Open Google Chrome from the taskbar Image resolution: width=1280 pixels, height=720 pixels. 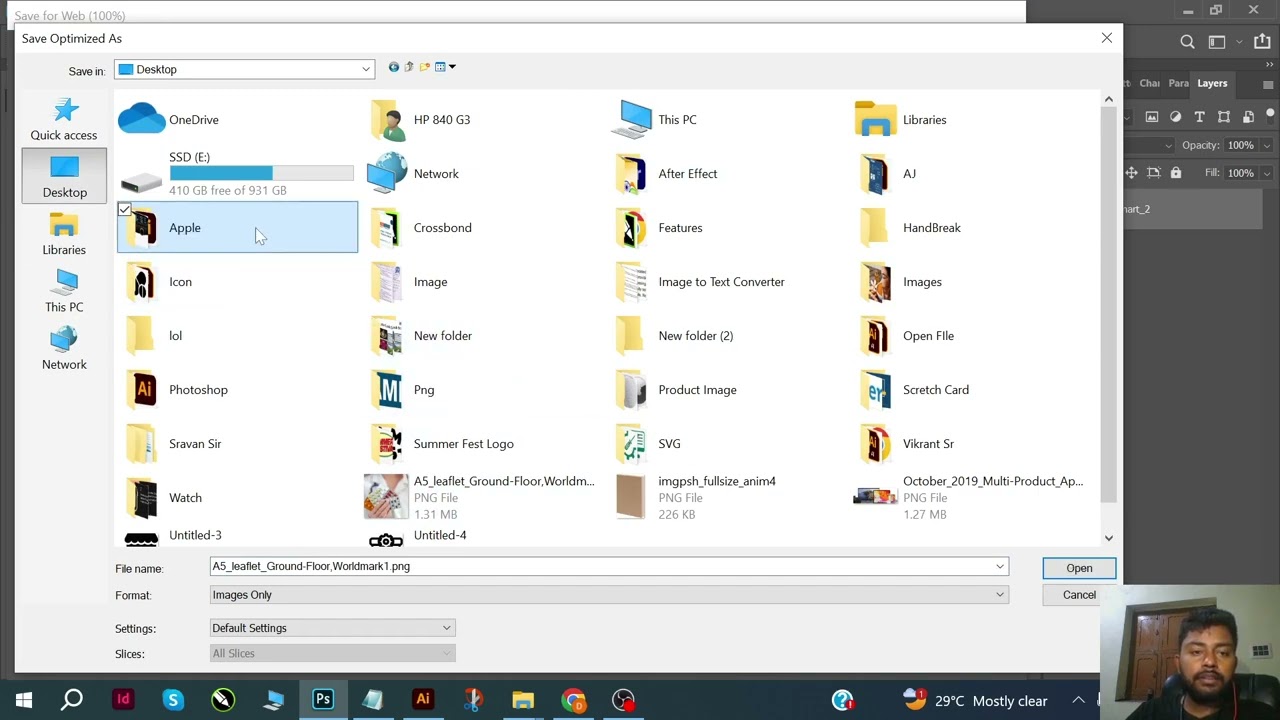point(573,700)
